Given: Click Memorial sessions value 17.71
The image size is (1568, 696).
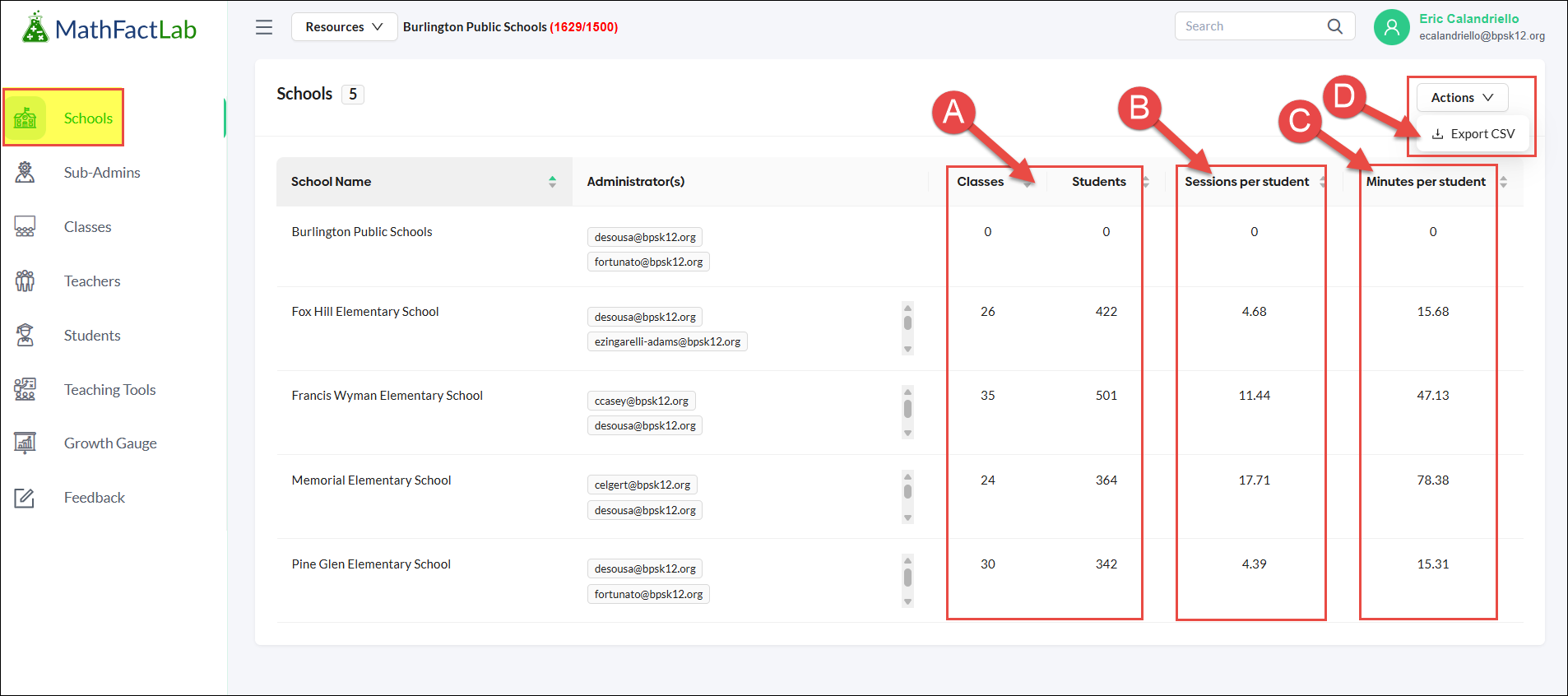Looking at the screenshot, I should click(x=1254, y=480).
